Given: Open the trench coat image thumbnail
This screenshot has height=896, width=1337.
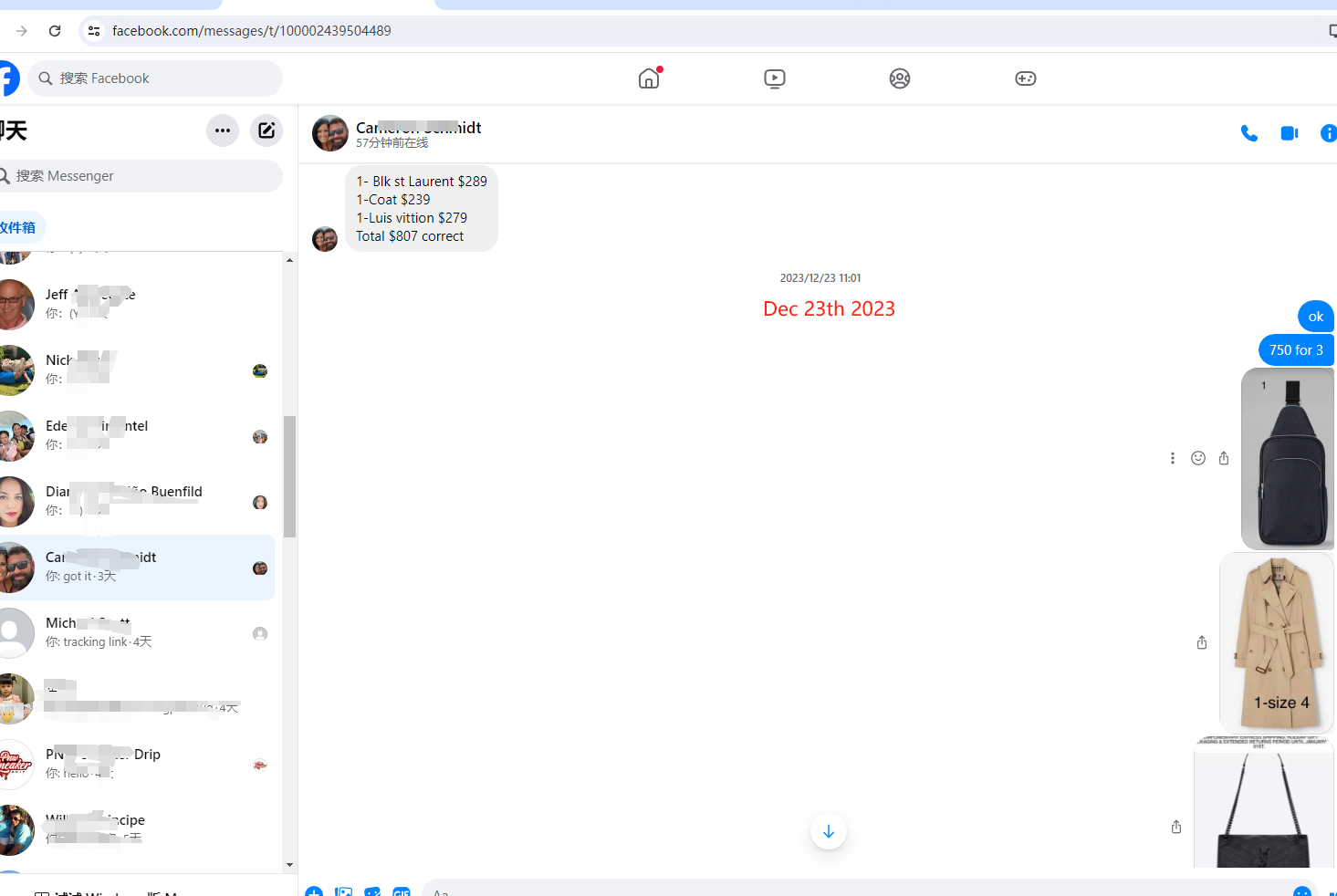Looking at the screenshot, I should tap(1276, 642).
